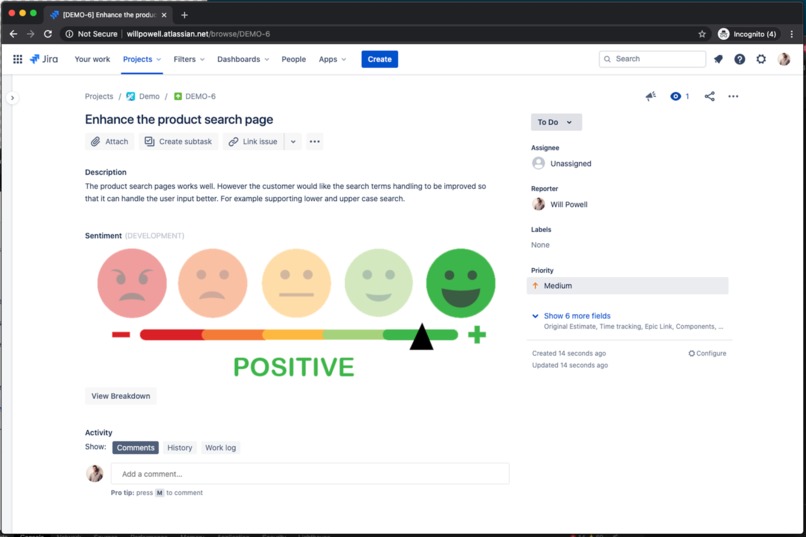The image size is (806, 537).
Task: Click the bright green happy sentiment face
Action: [x=461, y=283]
